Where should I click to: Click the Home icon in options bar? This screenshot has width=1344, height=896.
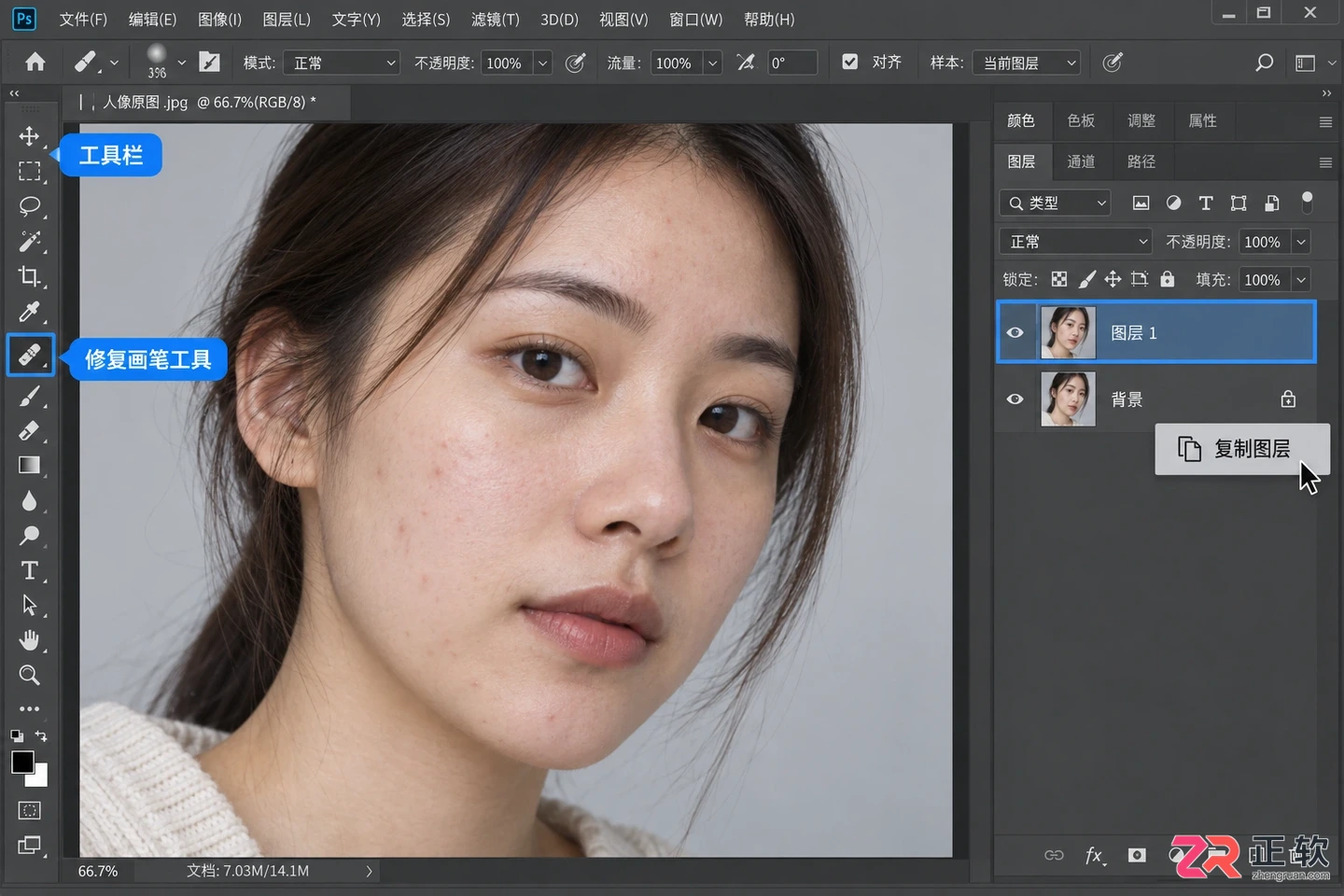coord(35,63)
